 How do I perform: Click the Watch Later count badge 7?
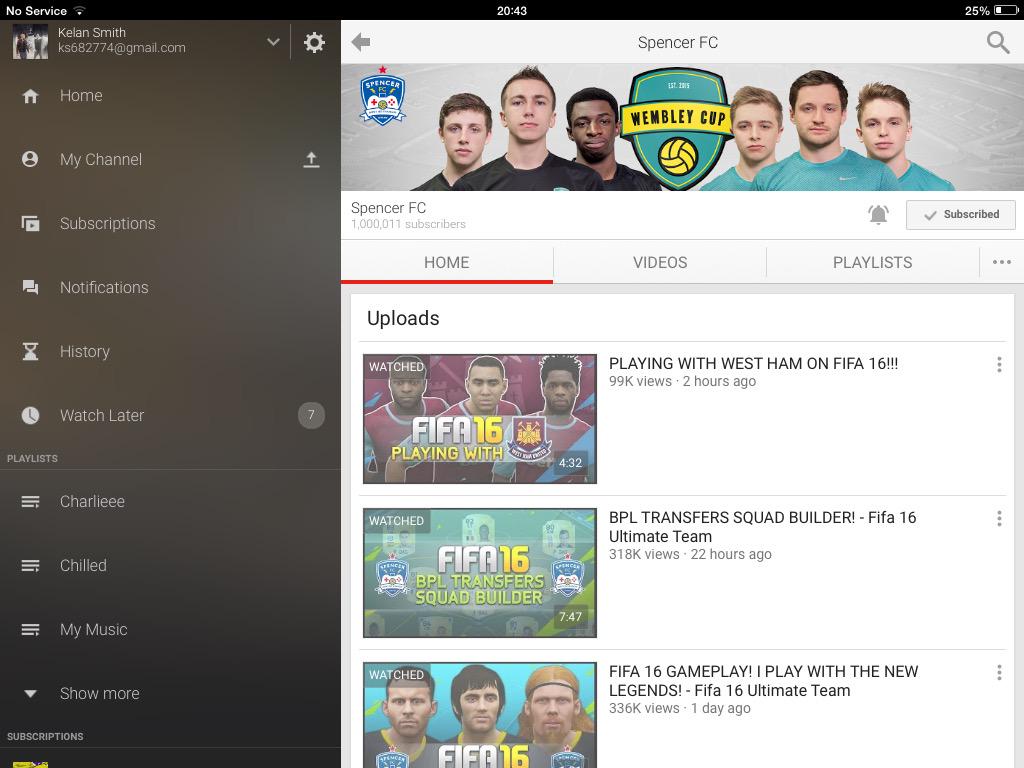[312, 415]
